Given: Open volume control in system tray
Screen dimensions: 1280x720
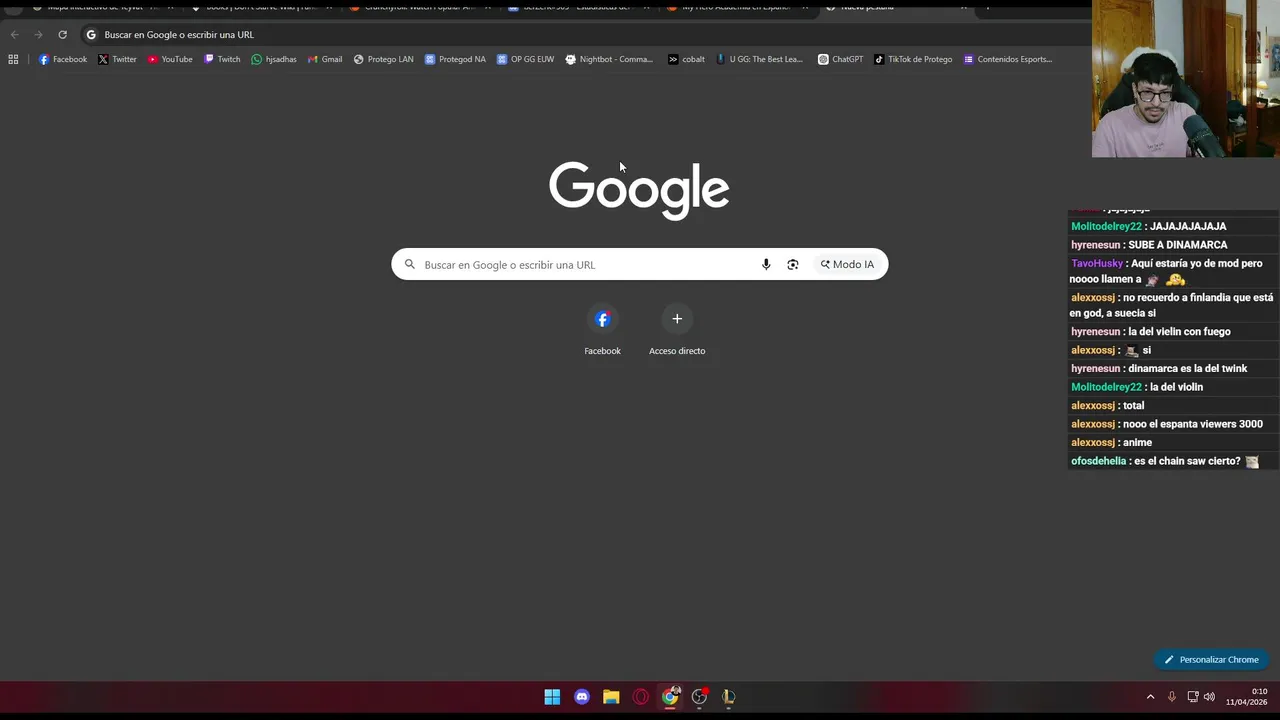Looking at the screenshot, I should (1209, 697).
